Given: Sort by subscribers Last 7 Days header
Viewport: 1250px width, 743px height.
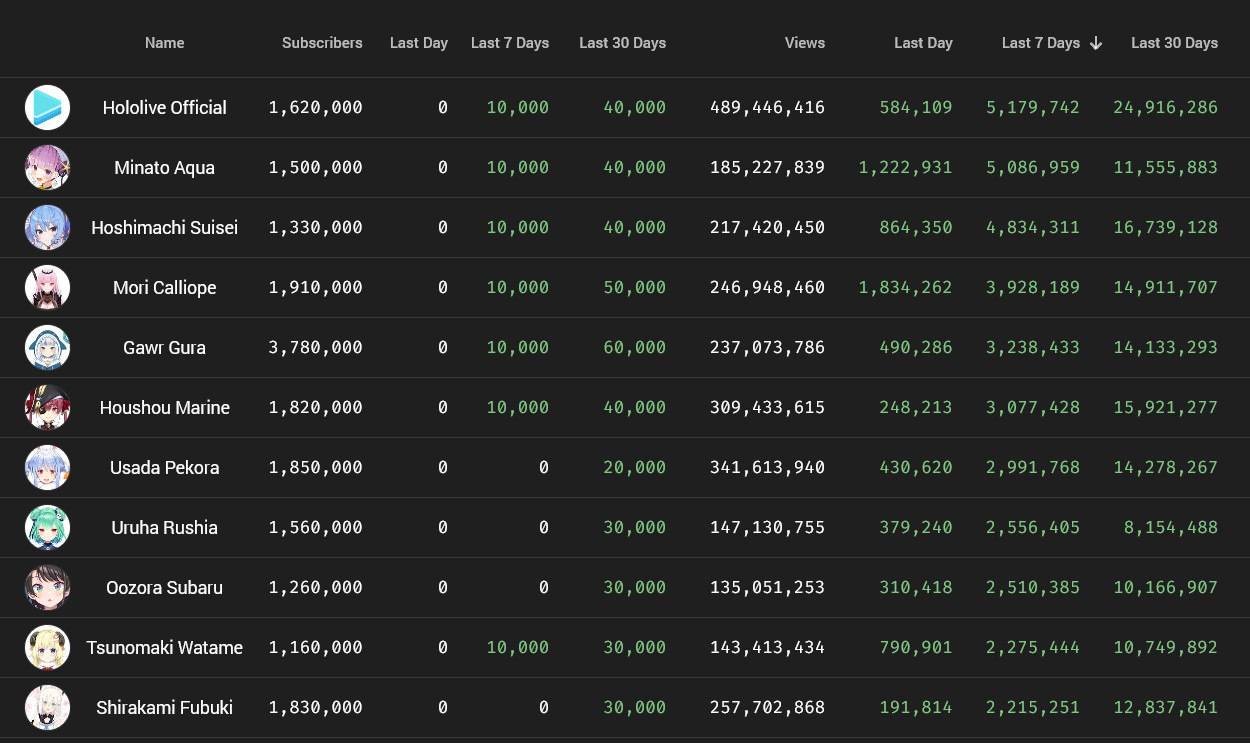Looking at the screenshot, I should tap(510, 43).
